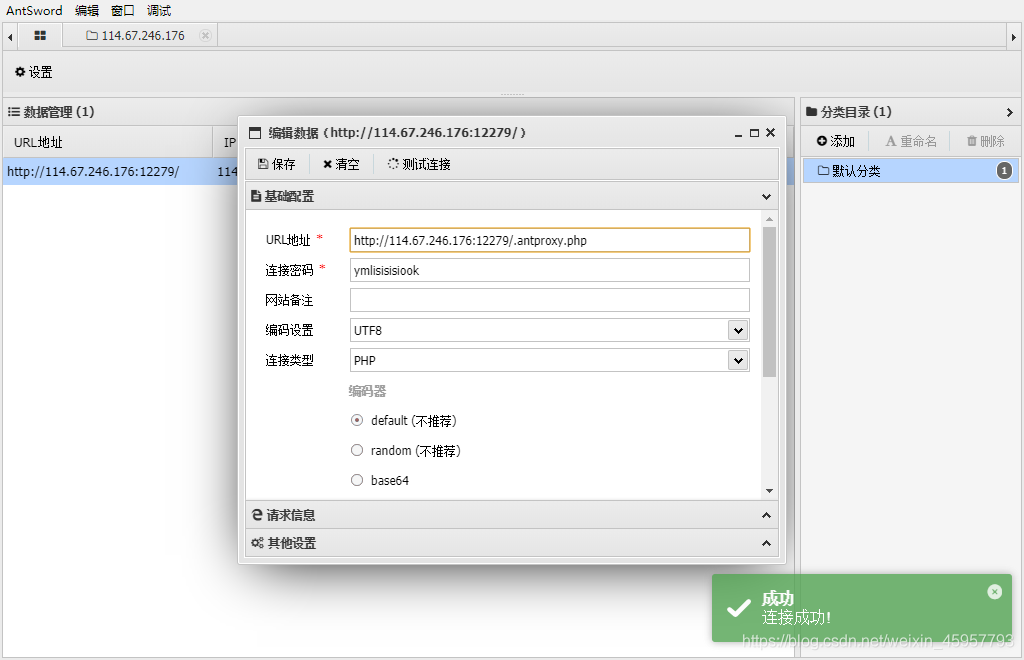Screen dimensions: 1024x660
Task: Click the 其他设置 gears icon
Action: (x=257, y=543)
